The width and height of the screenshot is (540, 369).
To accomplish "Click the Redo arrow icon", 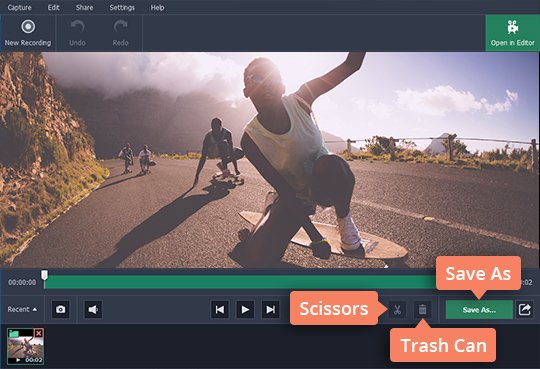I will (120, 27).
